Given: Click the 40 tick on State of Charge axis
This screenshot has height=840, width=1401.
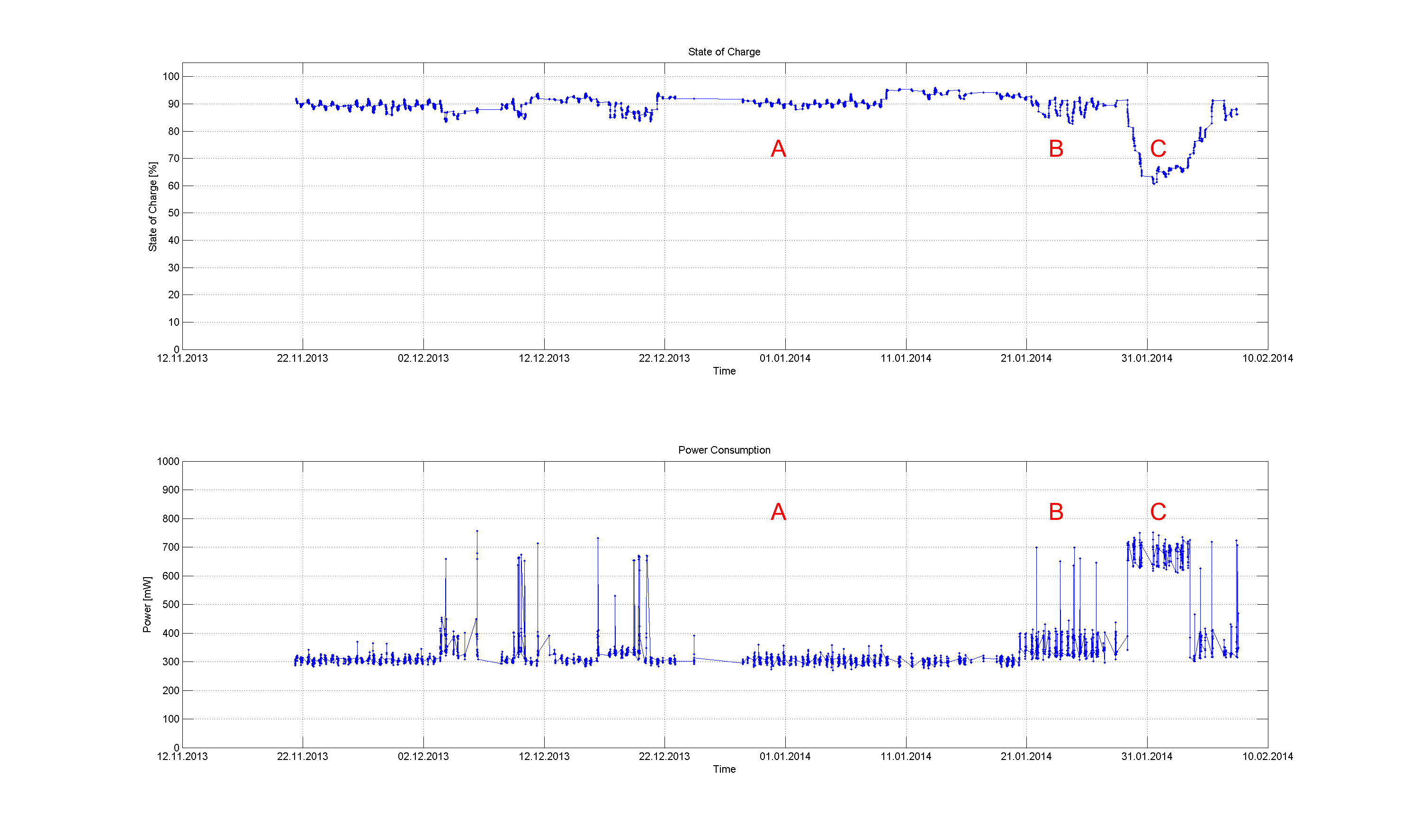Looking at the screenshot, I should [x=173, y=241].
